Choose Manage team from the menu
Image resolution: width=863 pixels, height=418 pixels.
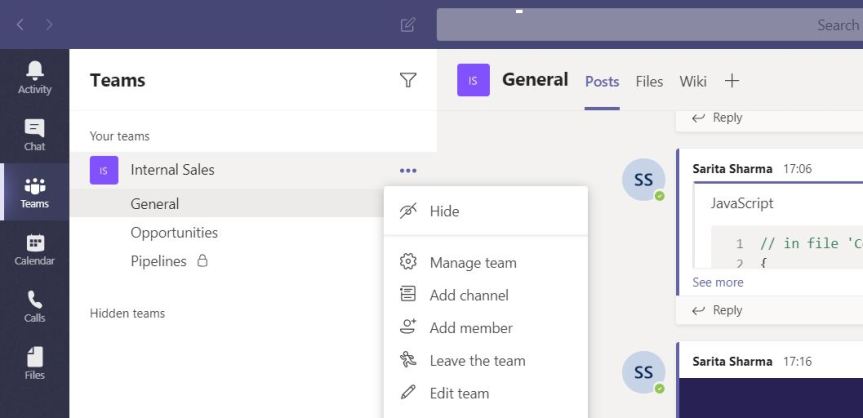click(472, 263)
